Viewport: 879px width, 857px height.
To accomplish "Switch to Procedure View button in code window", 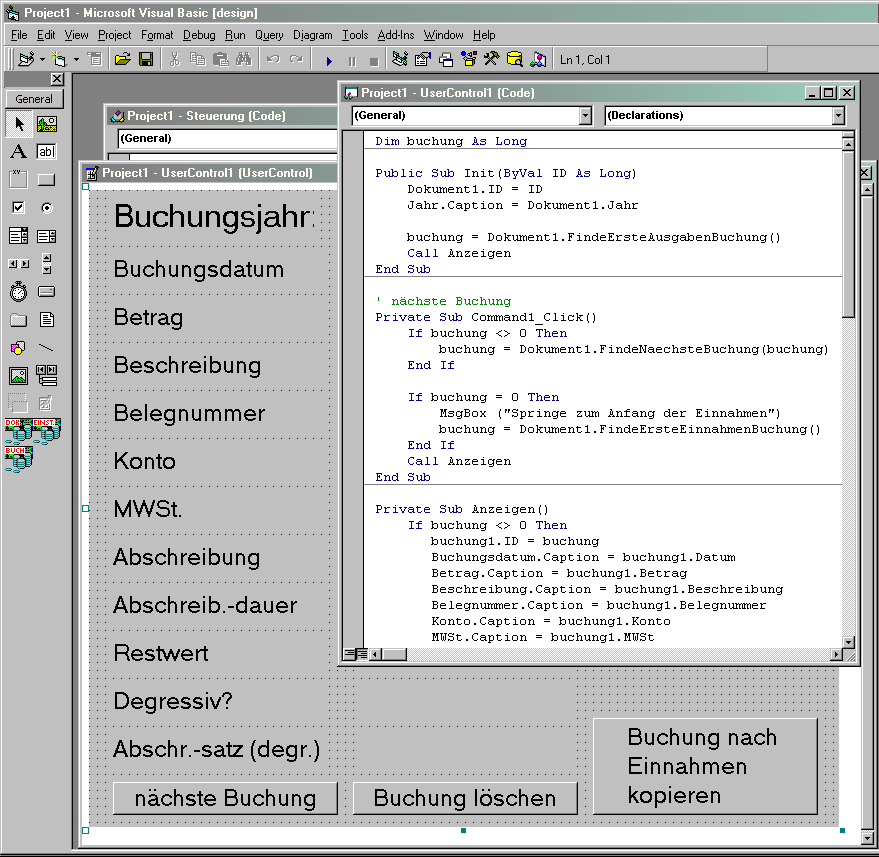I will point(349,654).
